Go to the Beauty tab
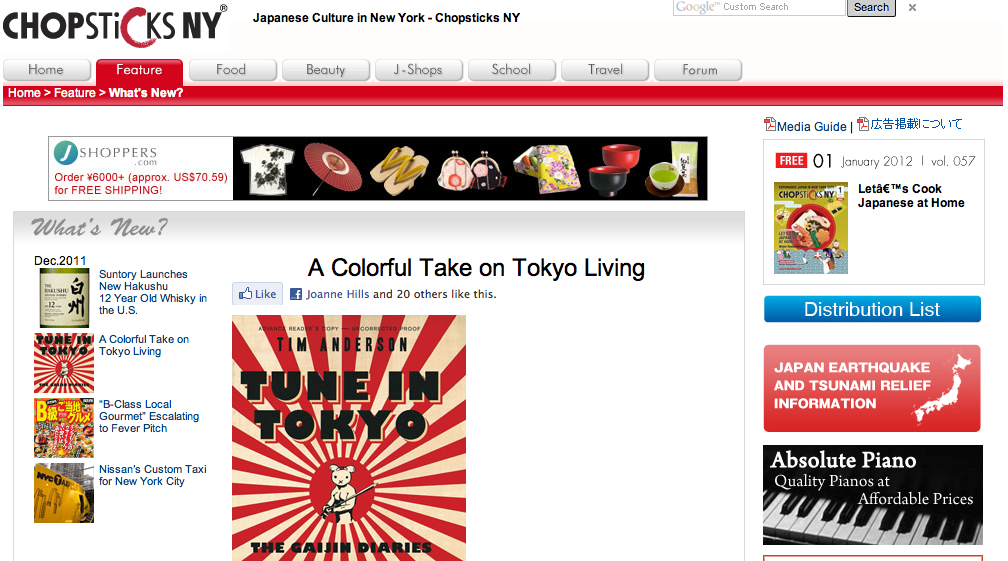Image resolution: width=1008 pixels, height=561 pixels. [325, 69]
